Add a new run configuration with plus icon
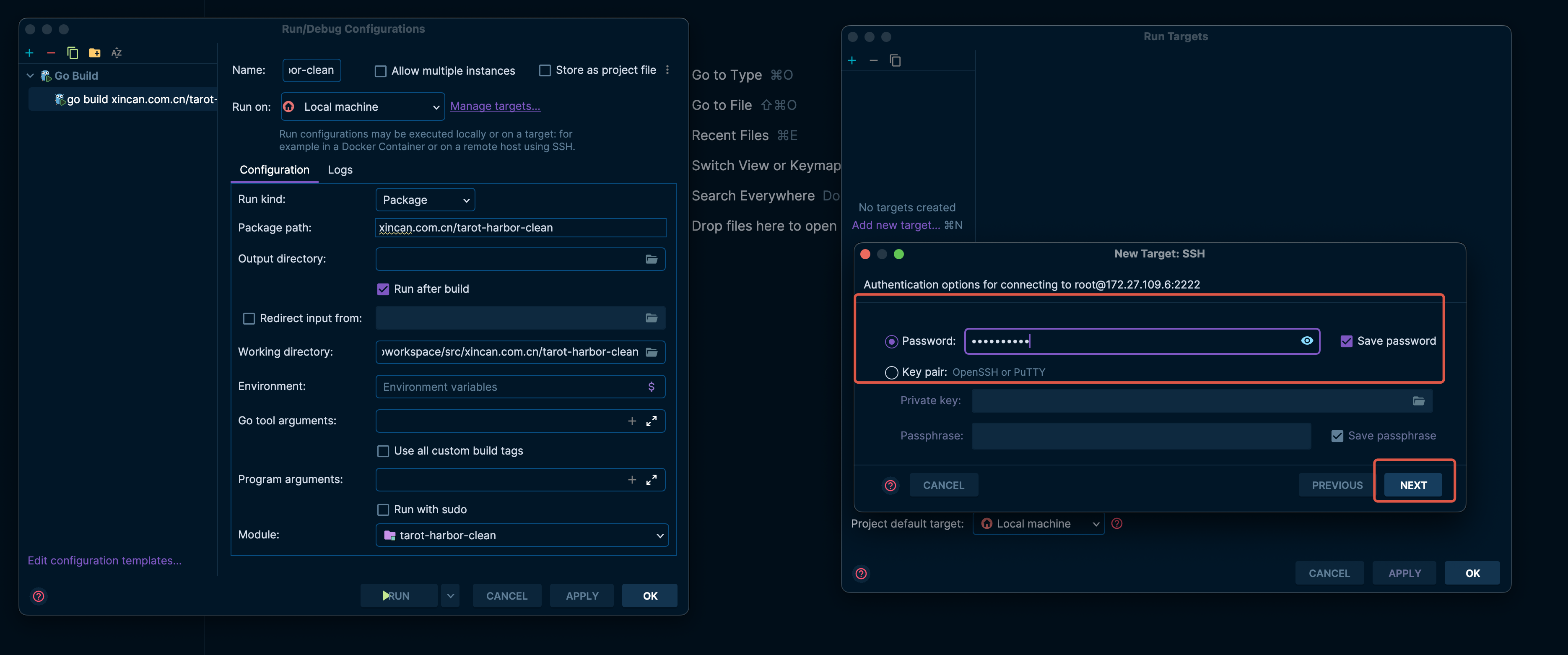The height and width of the screenshot is (655, 1568). 29,53
